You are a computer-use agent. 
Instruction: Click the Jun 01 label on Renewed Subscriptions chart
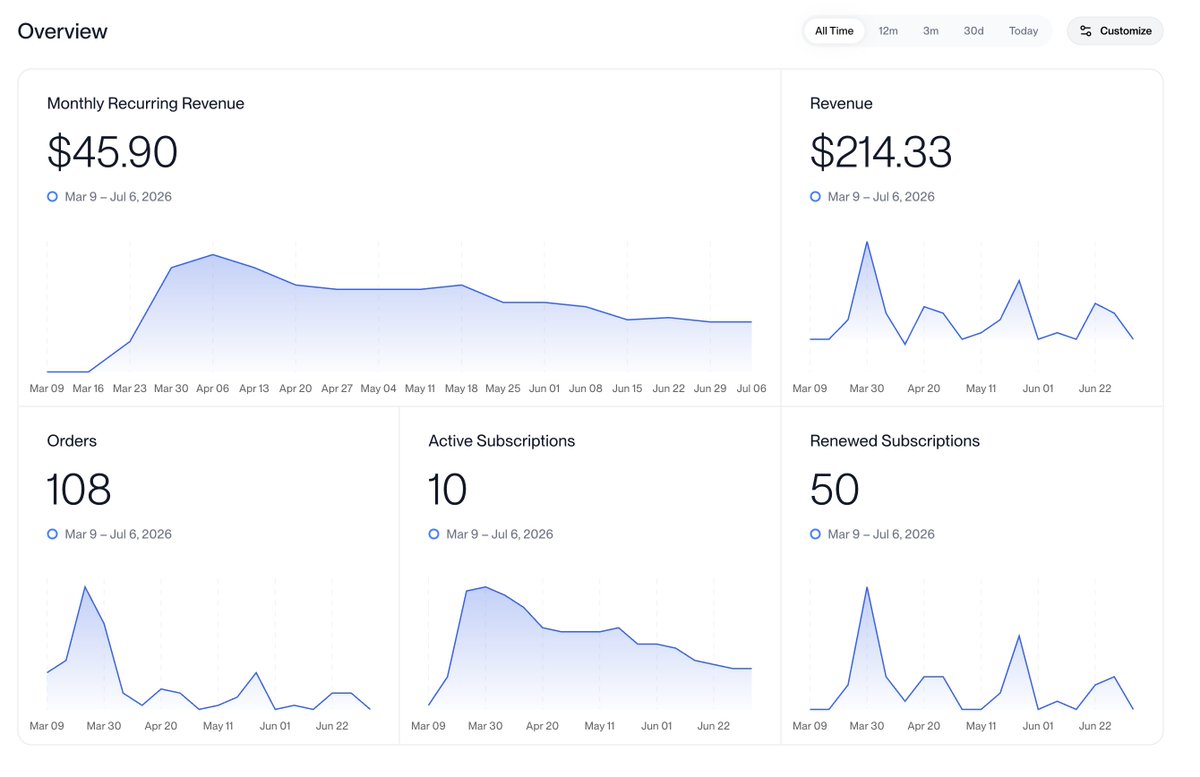point(1038,726)
